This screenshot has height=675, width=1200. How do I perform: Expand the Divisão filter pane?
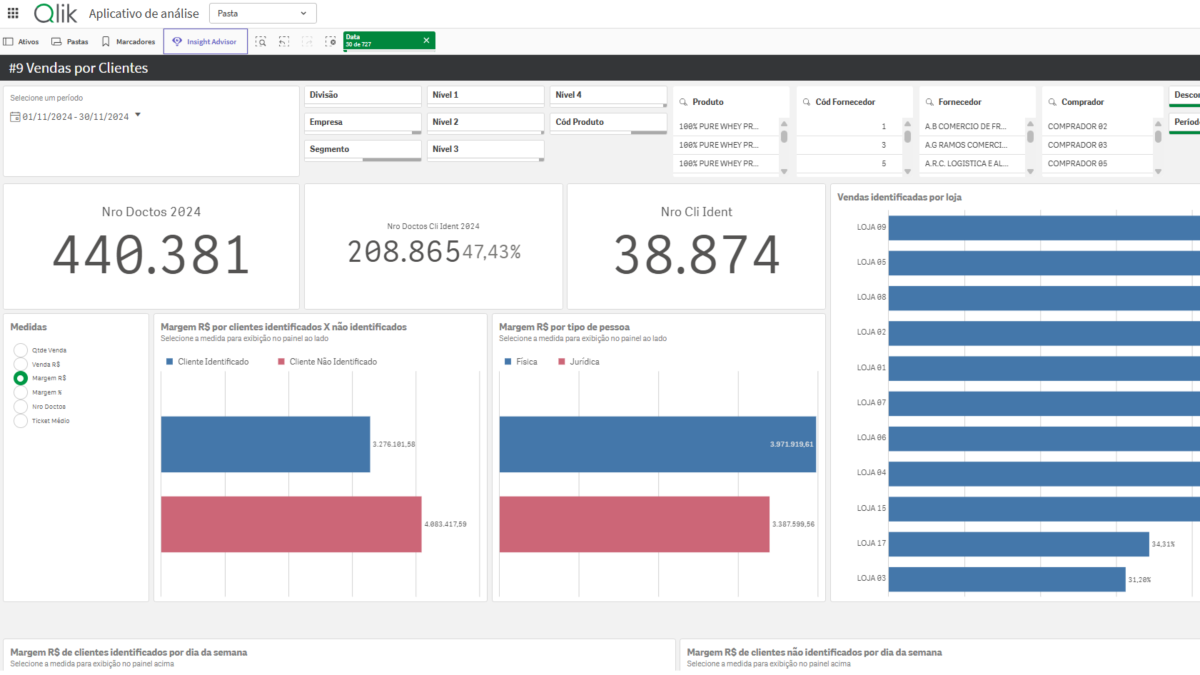[363, 95]
